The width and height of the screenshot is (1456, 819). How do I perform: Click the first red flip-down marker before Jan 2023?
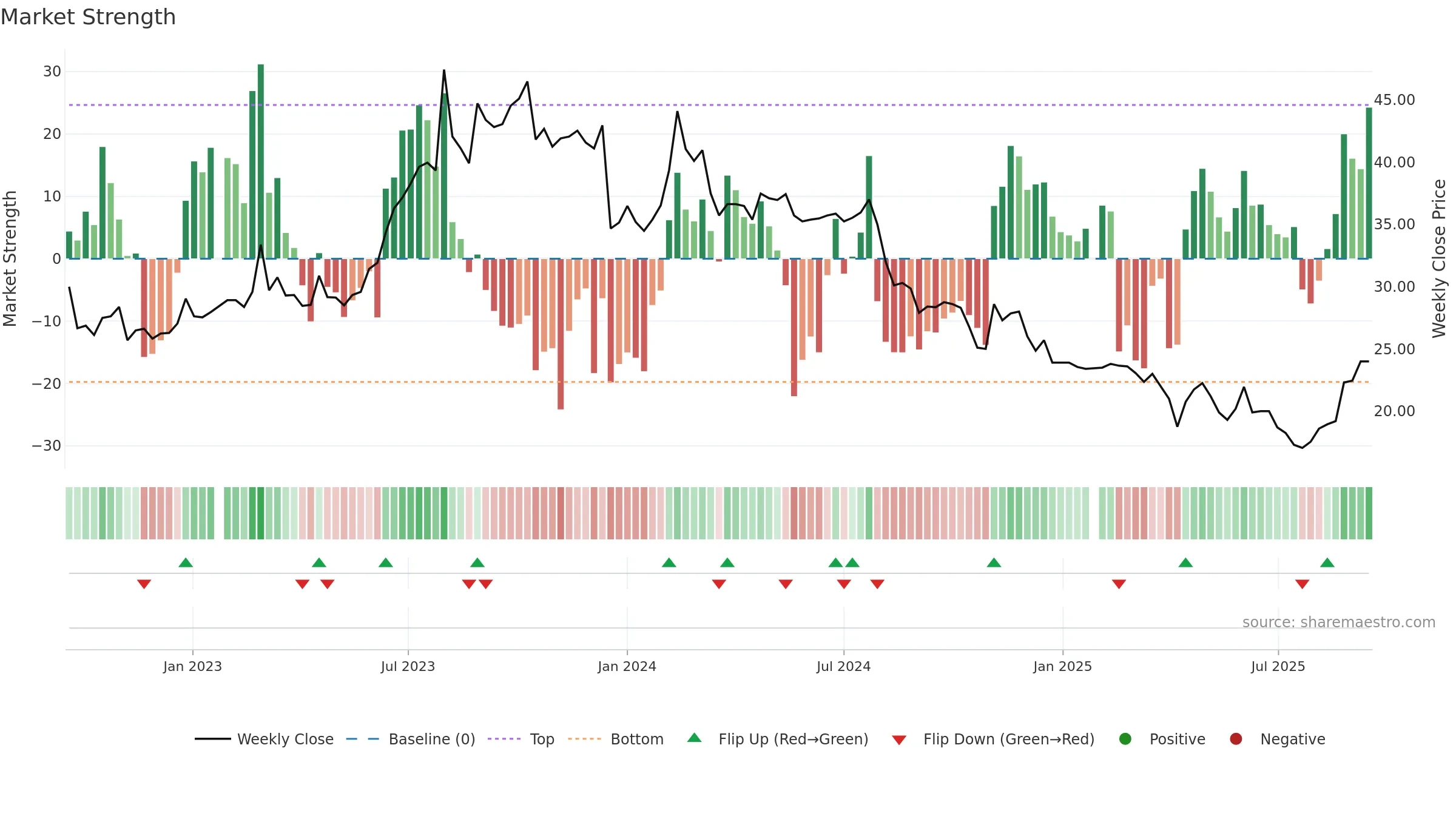click(x=144, y=584)
